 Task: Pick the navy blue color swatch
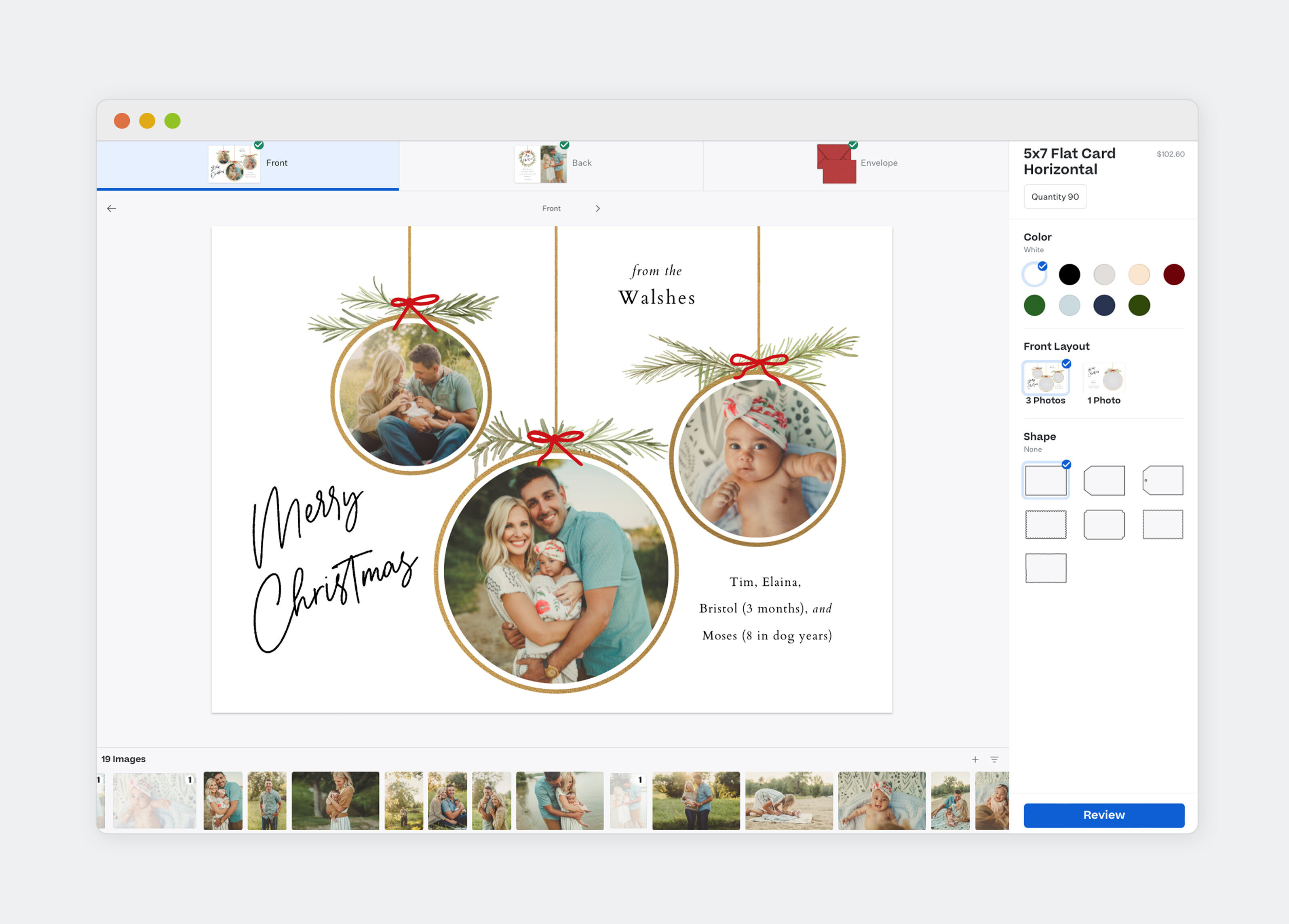click(1104, 305)
